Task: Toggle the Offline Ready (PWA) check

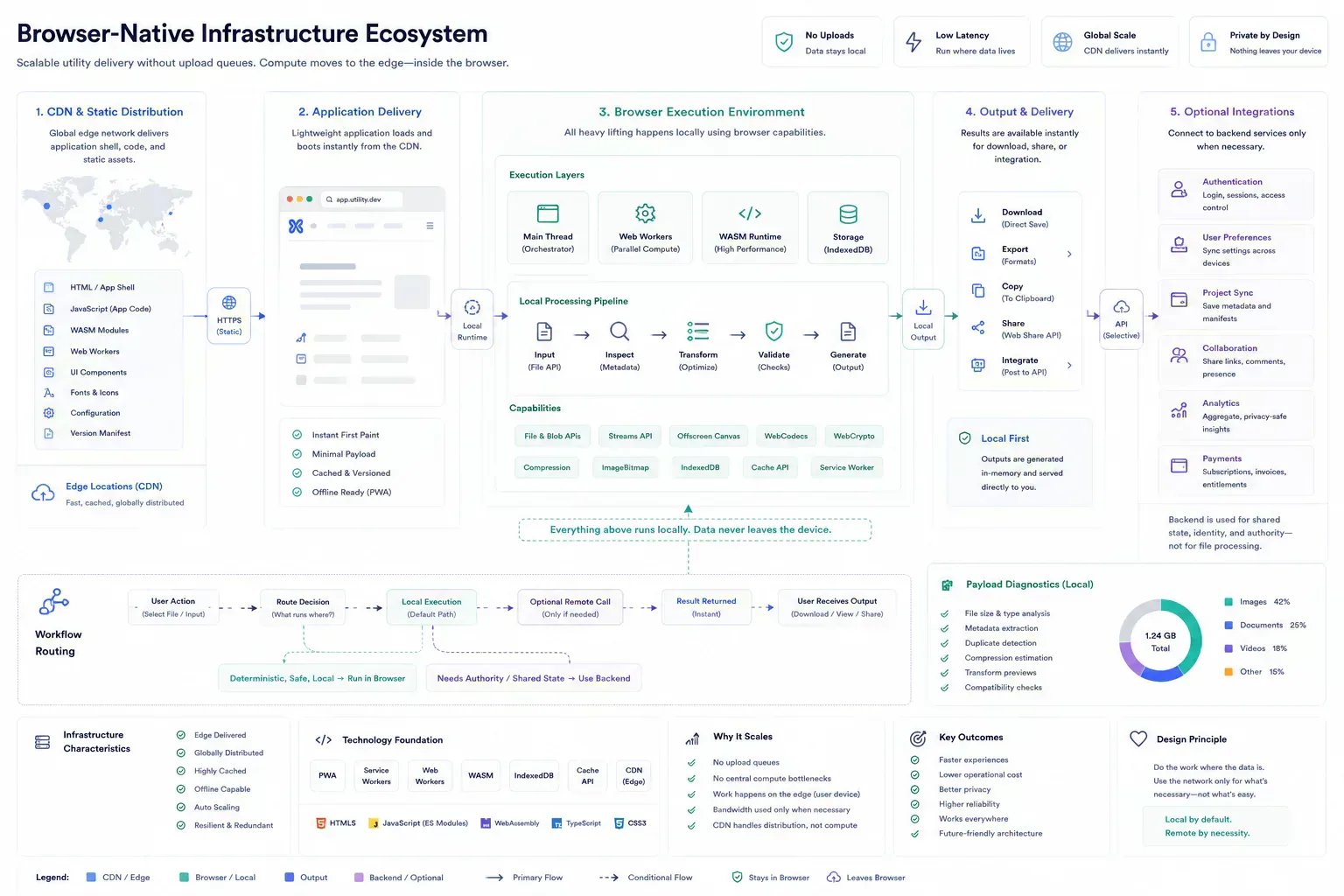Action: (x=297, y=493)
